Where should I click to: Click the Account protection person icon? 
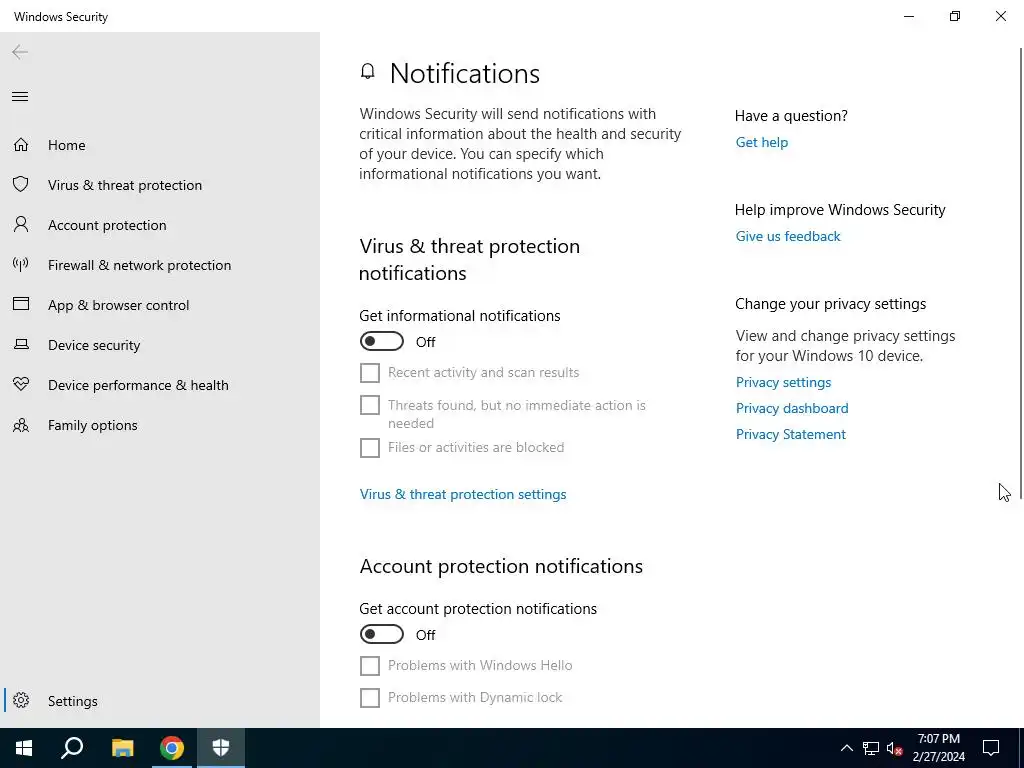coord(21,225)
